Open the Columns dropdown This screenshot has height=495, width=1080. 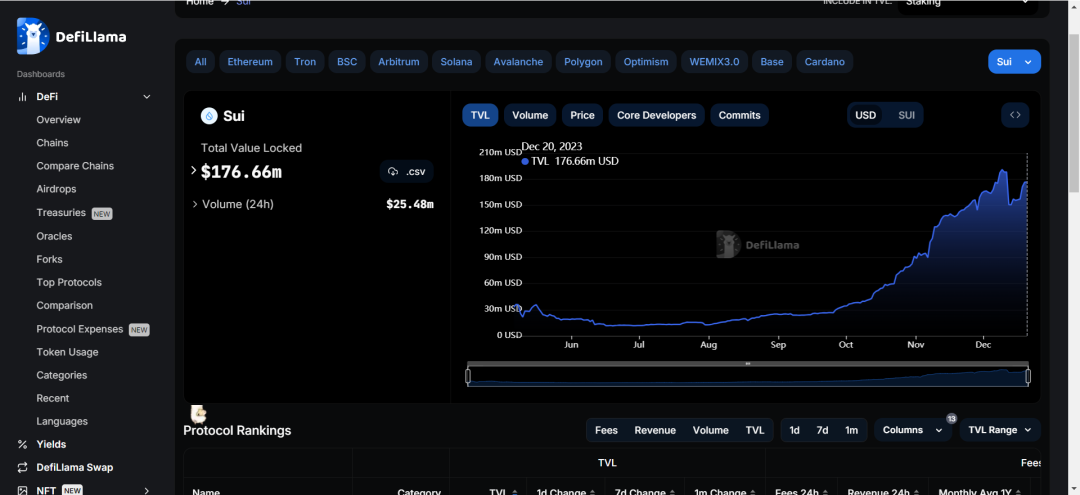912,430
